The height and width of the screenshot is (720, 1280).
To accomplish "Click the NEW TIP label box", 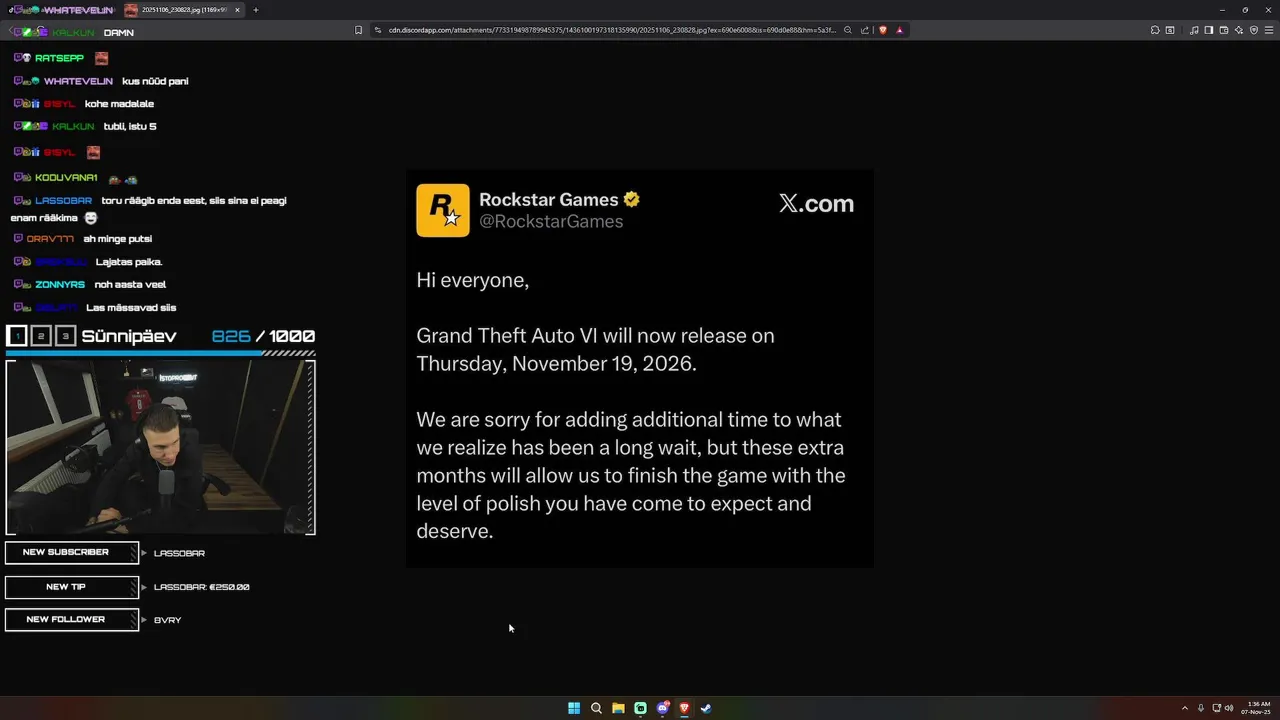I will [71, 587].
